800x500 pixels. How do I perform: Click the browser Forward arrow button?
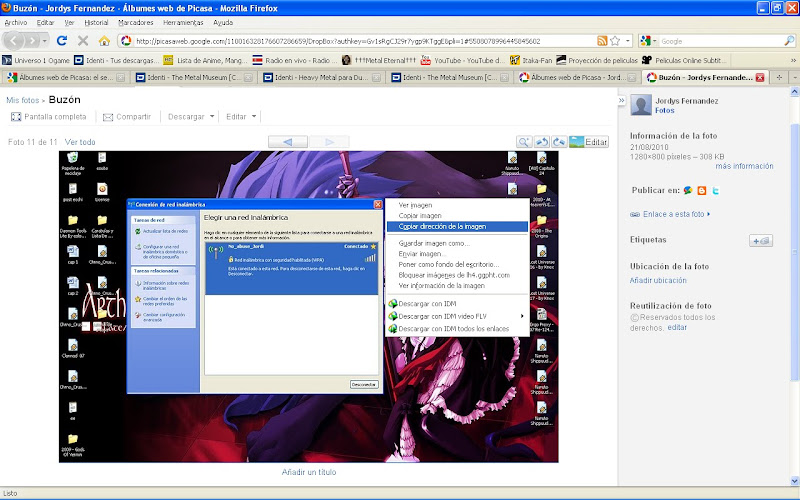pos(33,40)
